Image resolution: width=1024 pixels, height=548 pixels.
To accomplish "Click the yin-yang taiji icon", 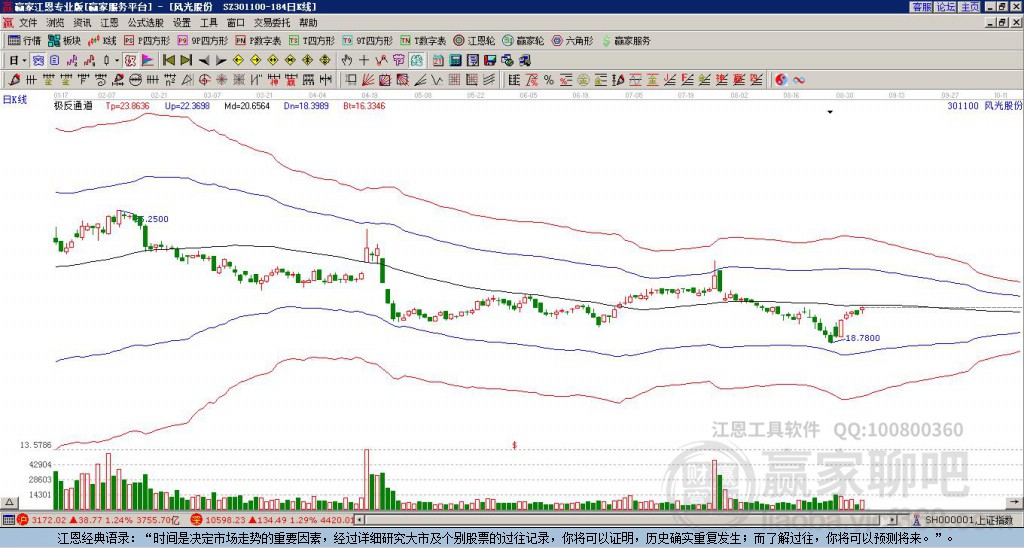I will point(781,80).
